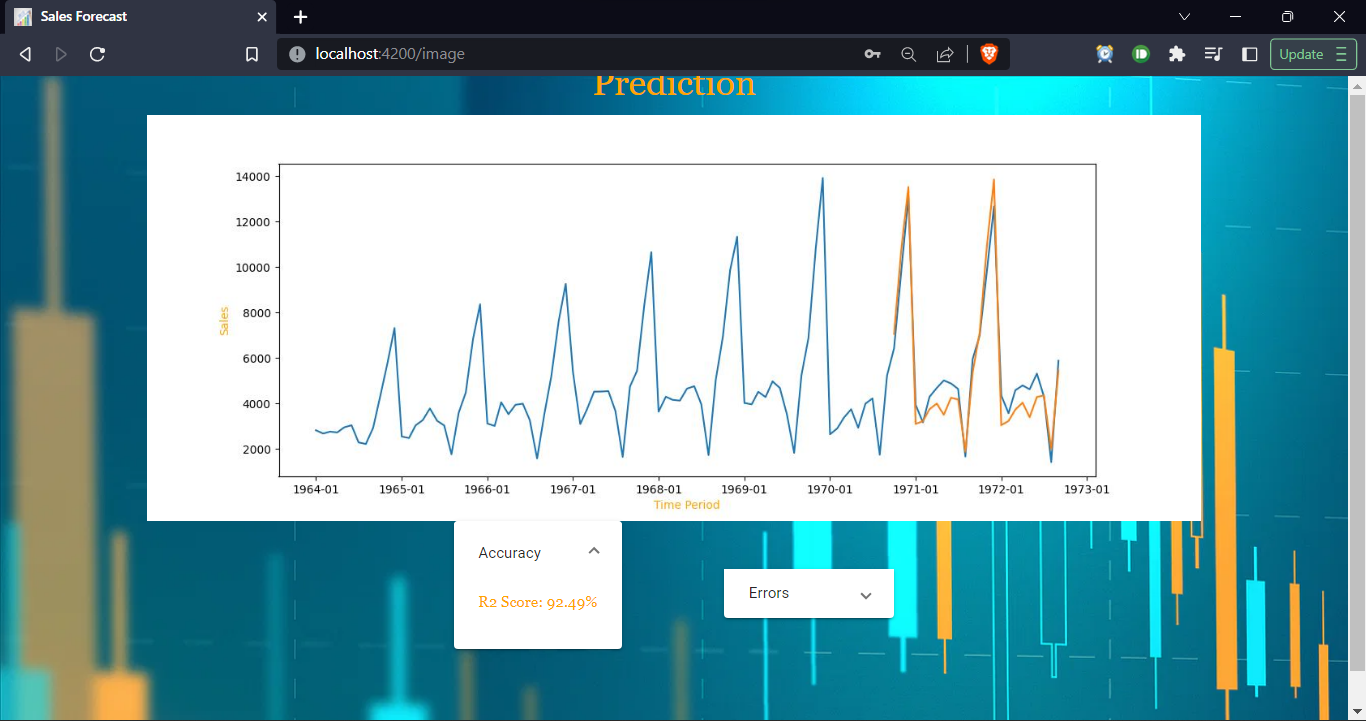Click the 1973-01 axis tick label

(x=1087, y=490)
